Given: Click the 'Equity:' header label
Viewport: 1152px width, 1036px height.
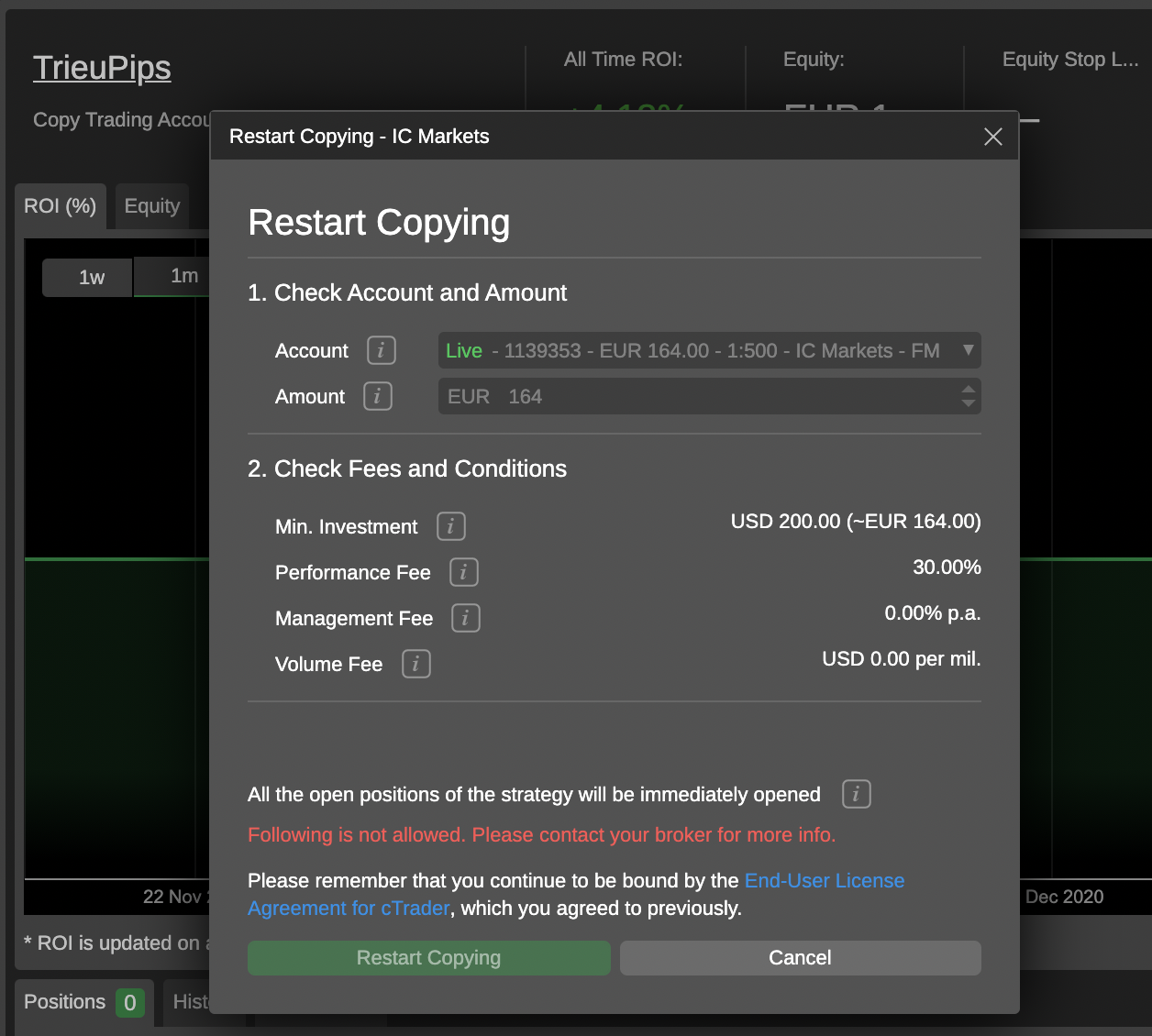Looking at the screenshot, I should (814, 60).
